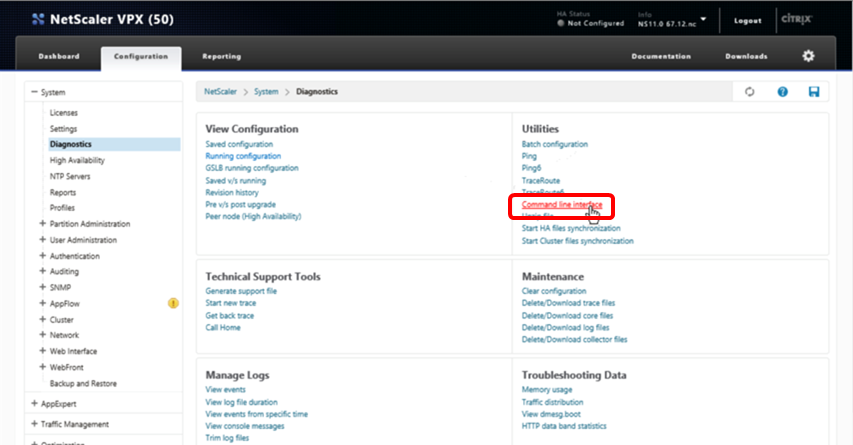Save configuration with the floppy disk icon
This screenshot has width=853, height=445.
coord(814,92)
